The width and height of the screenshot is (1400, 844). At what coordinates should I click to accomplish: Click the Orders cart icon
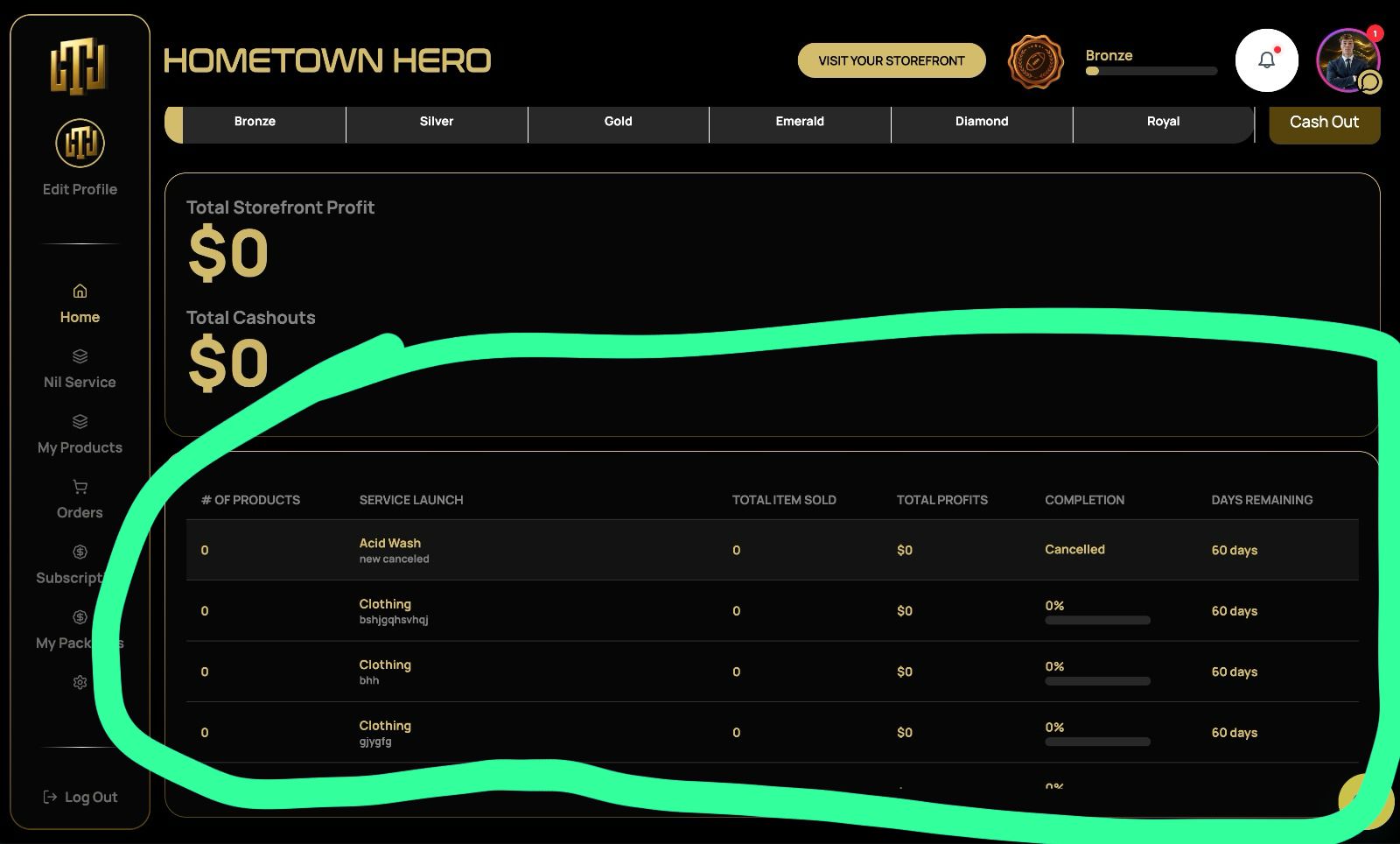(x=80, y=487)
